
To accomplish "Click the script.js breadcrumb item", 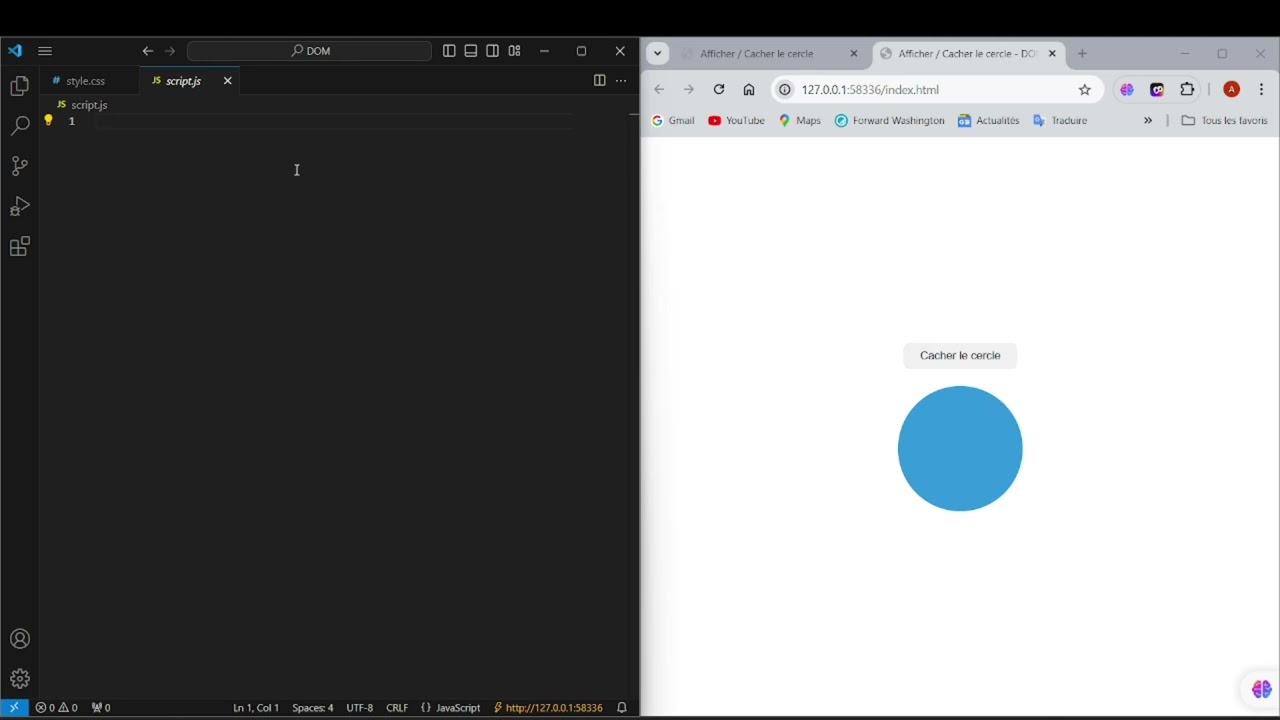I will pyautogui.click(x=82, y=105).
